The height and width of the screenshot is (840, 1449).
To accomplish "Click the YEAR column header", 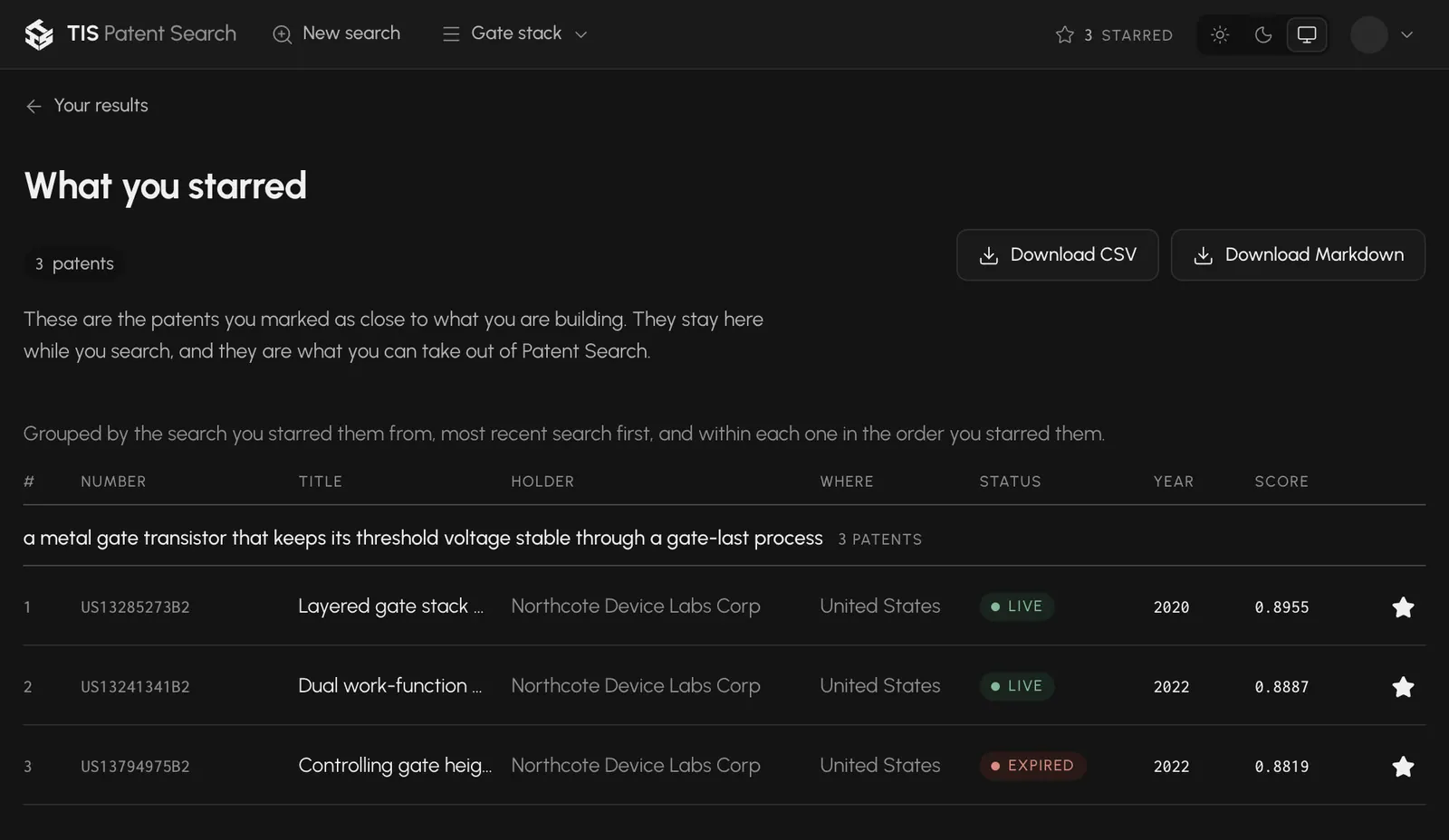I will point(1174,482).
